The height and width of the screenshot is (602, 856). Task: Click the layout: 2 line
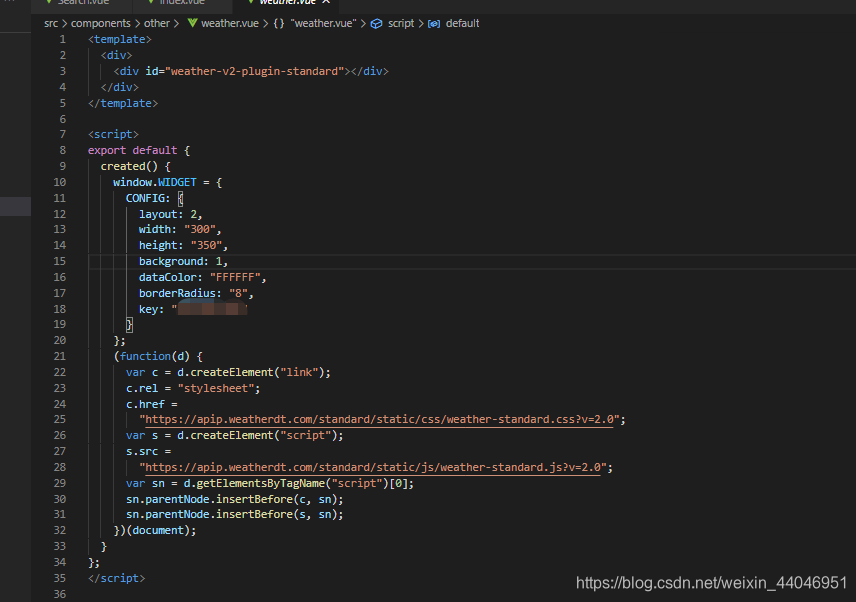(170, 214)
